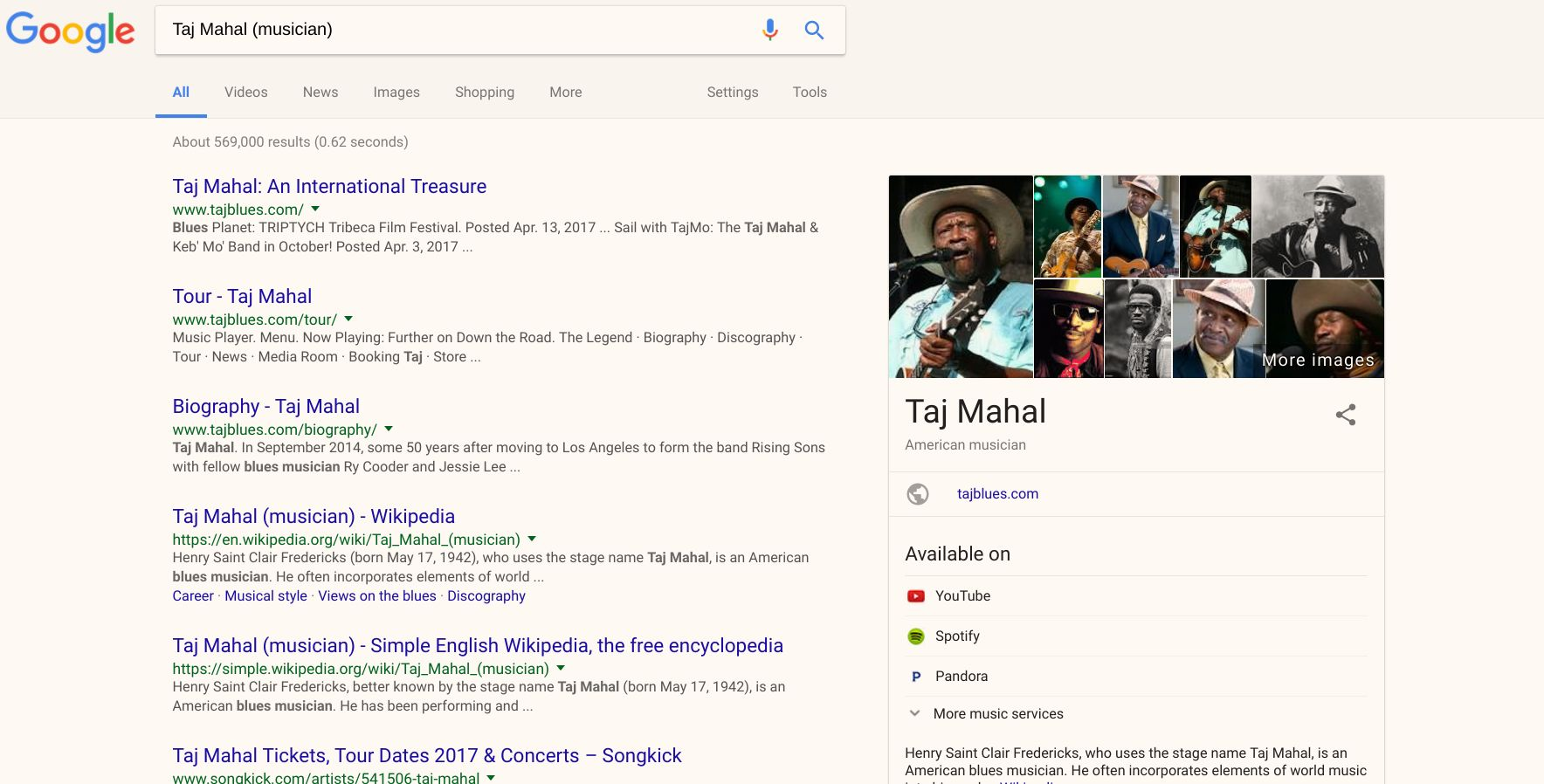The image size is (1544, 784).
Task: Switch to the Videos tab
Action: [245, 93]
